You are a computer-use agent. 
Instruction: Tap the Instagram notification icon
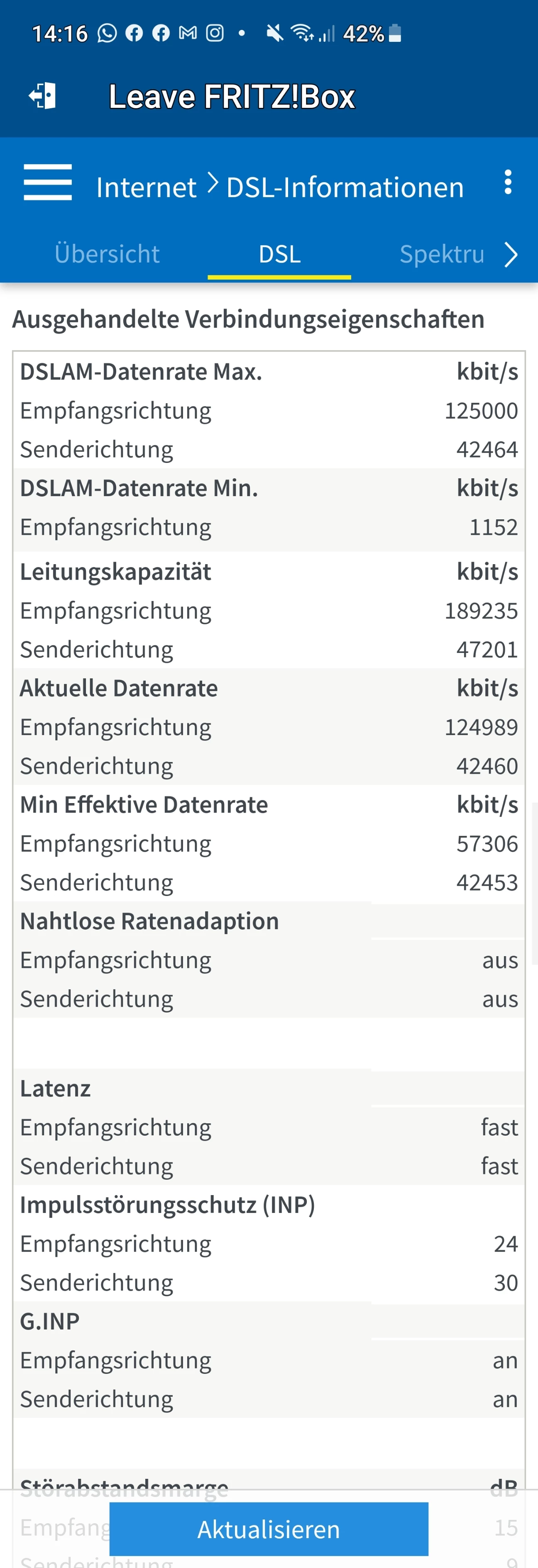(x=215, y=33)
